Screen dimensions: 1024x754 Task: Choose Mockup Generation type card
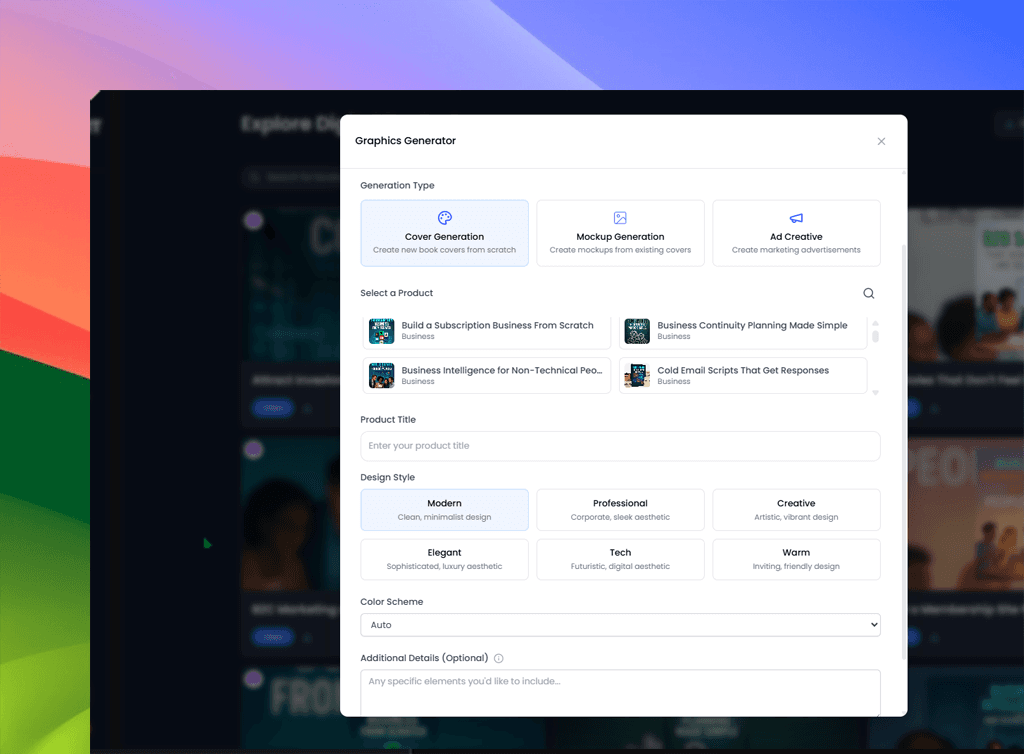pos(620,233)
